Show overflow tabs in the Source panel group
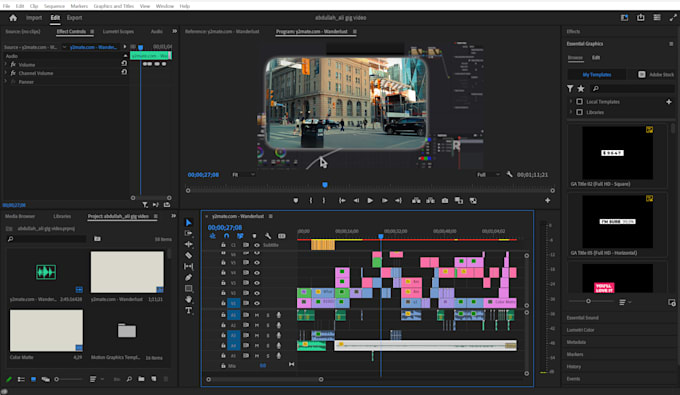680x395 pixels. point(174,31)
